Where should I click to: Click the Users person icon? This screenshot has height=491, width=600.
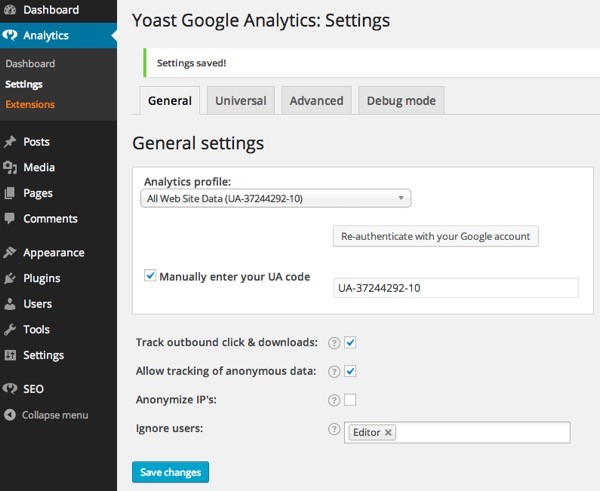tap(10, 304)
